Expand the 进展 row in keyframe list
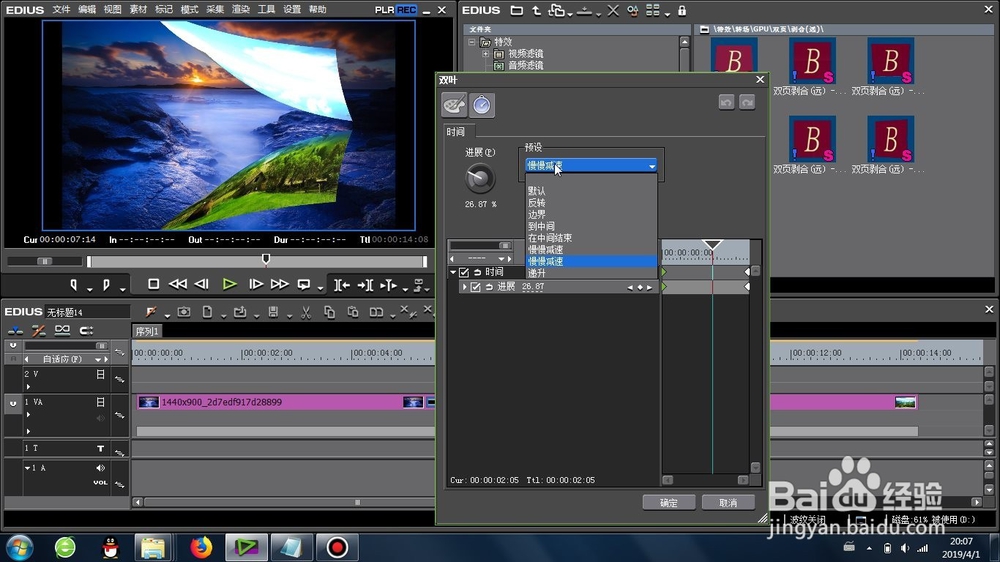Image resolution: width=1000 pixels, height=562 pixels. click(x=464, y=287)
